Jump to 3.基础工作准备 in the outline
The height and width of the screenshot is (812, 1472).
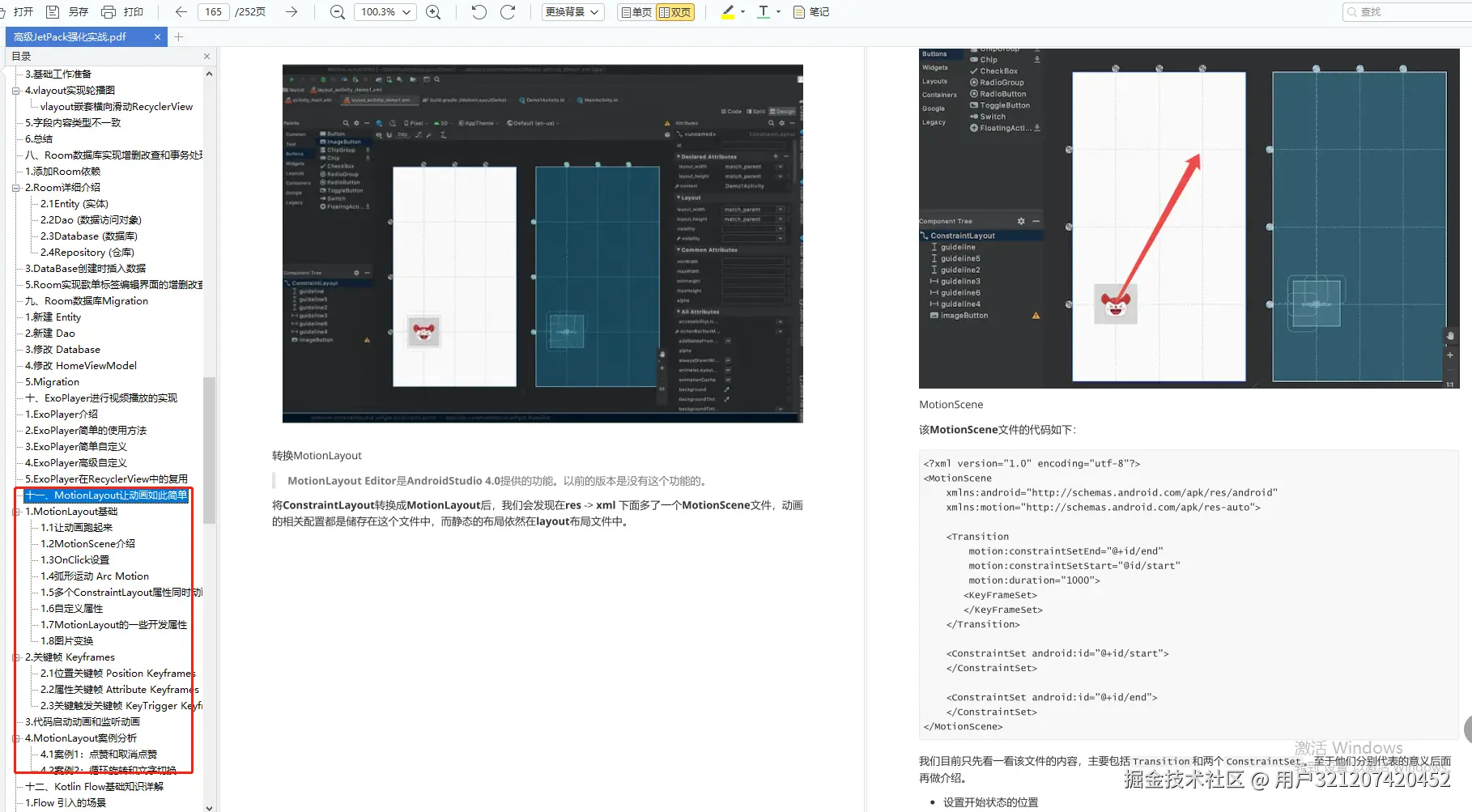(58, 74)
